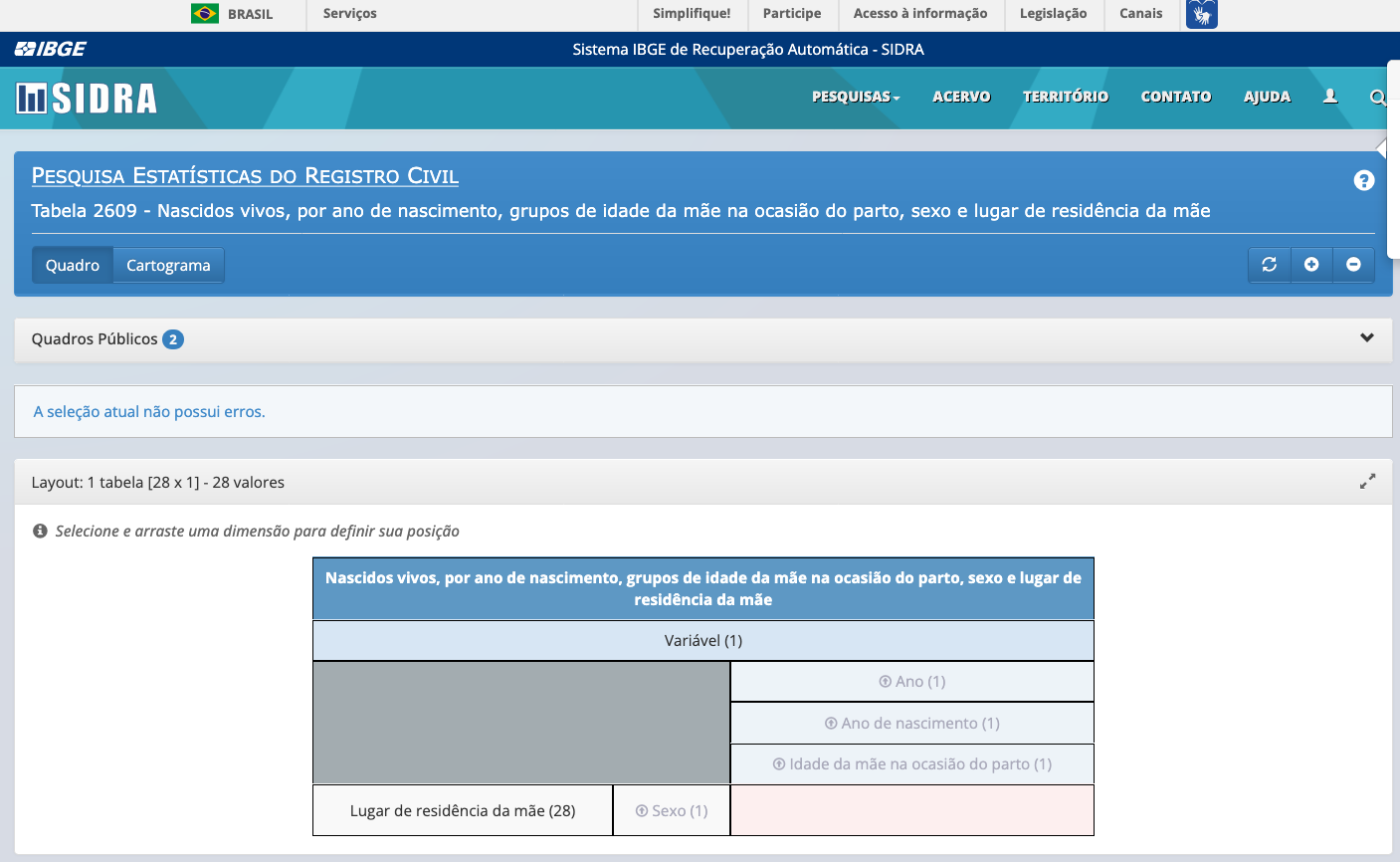Click the user account icon
Screen dimensions: 1400x862
point(1330,97)
